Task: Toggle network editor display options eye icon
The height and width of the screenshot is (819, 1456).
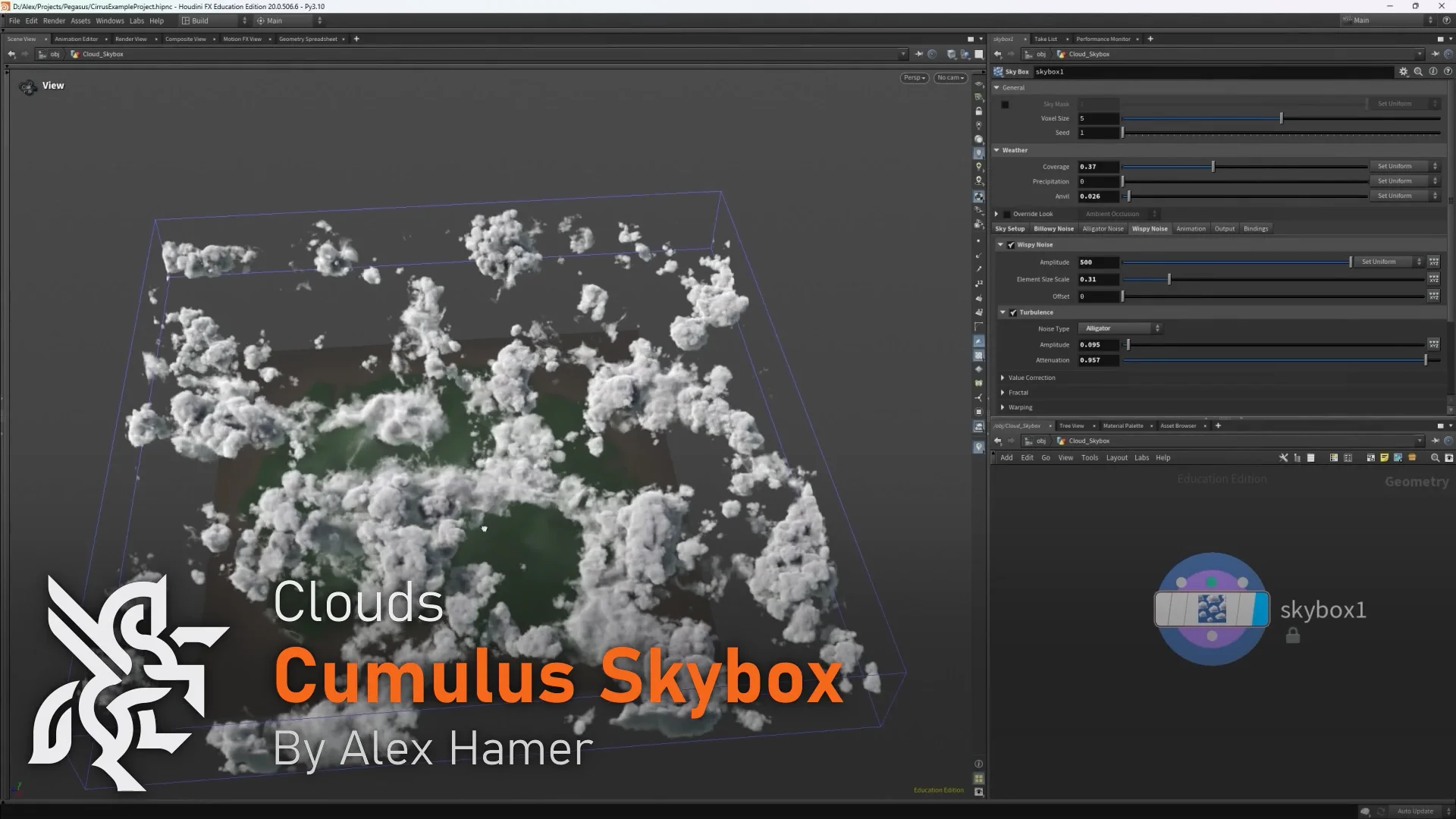Action: pyautogui.click(x=1448, y=458)
